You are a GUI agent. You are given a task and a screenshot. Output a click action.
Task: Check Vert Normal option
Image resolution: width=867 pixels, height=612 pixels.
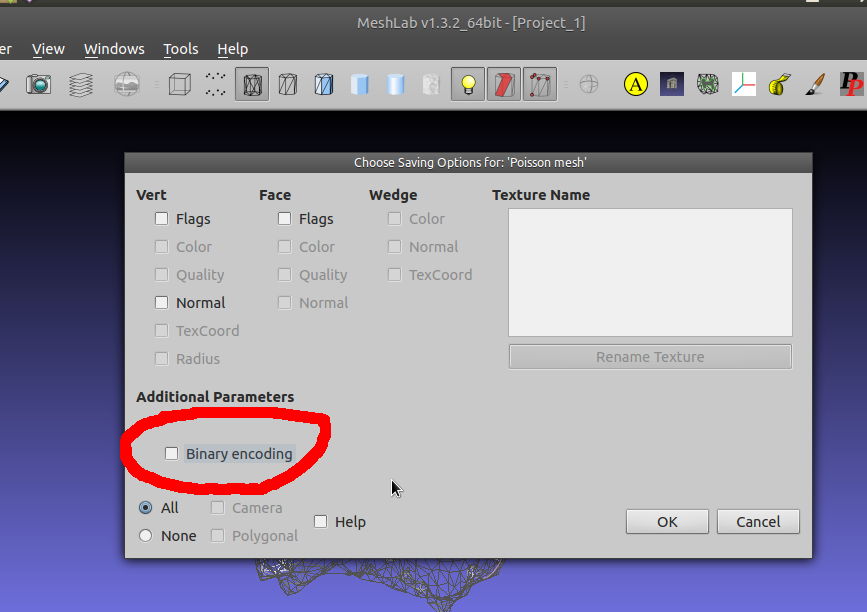pyautogui.click(x=161, y=302)
